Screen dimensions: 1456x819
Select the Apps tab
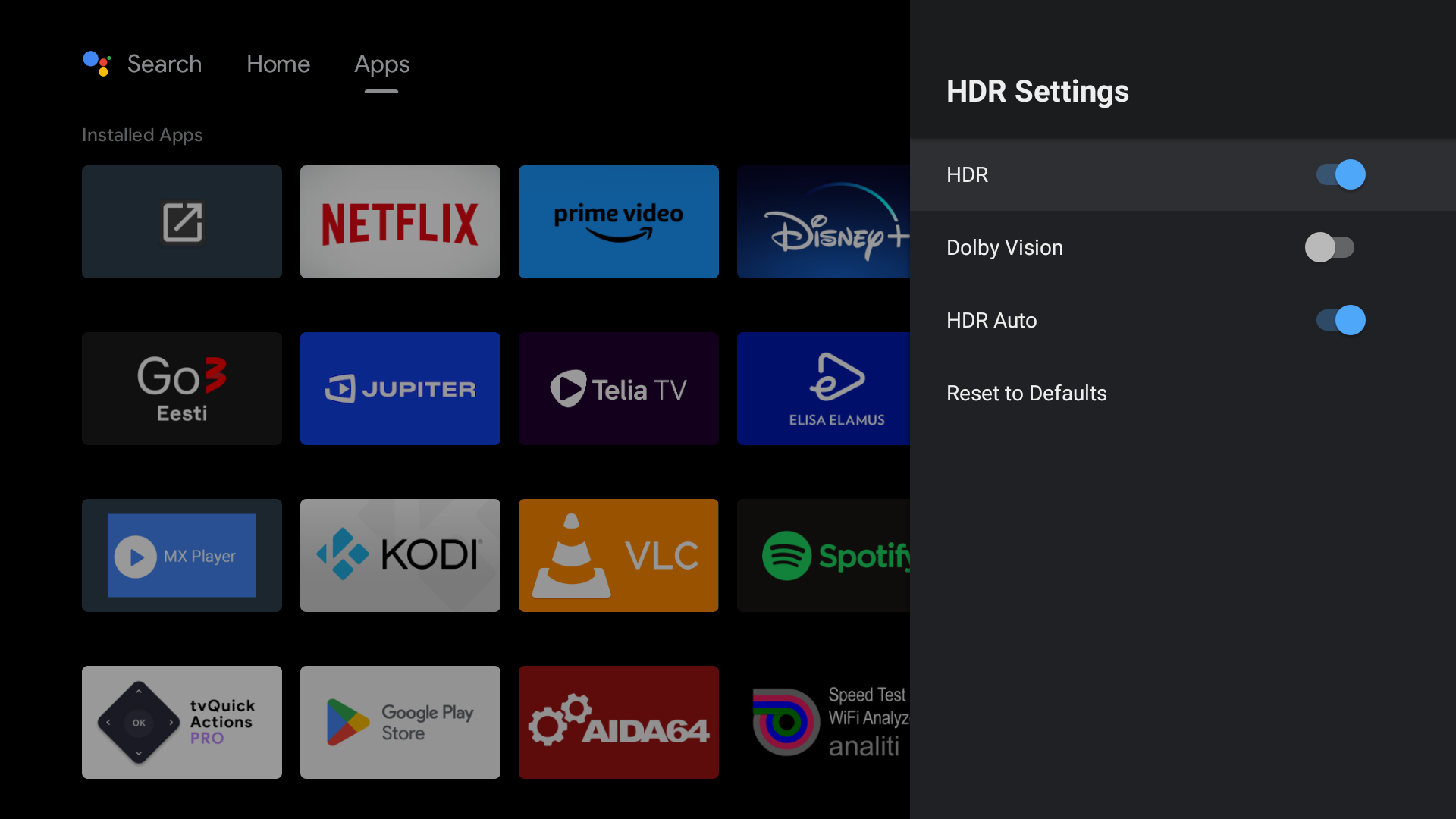click(381, 64)
